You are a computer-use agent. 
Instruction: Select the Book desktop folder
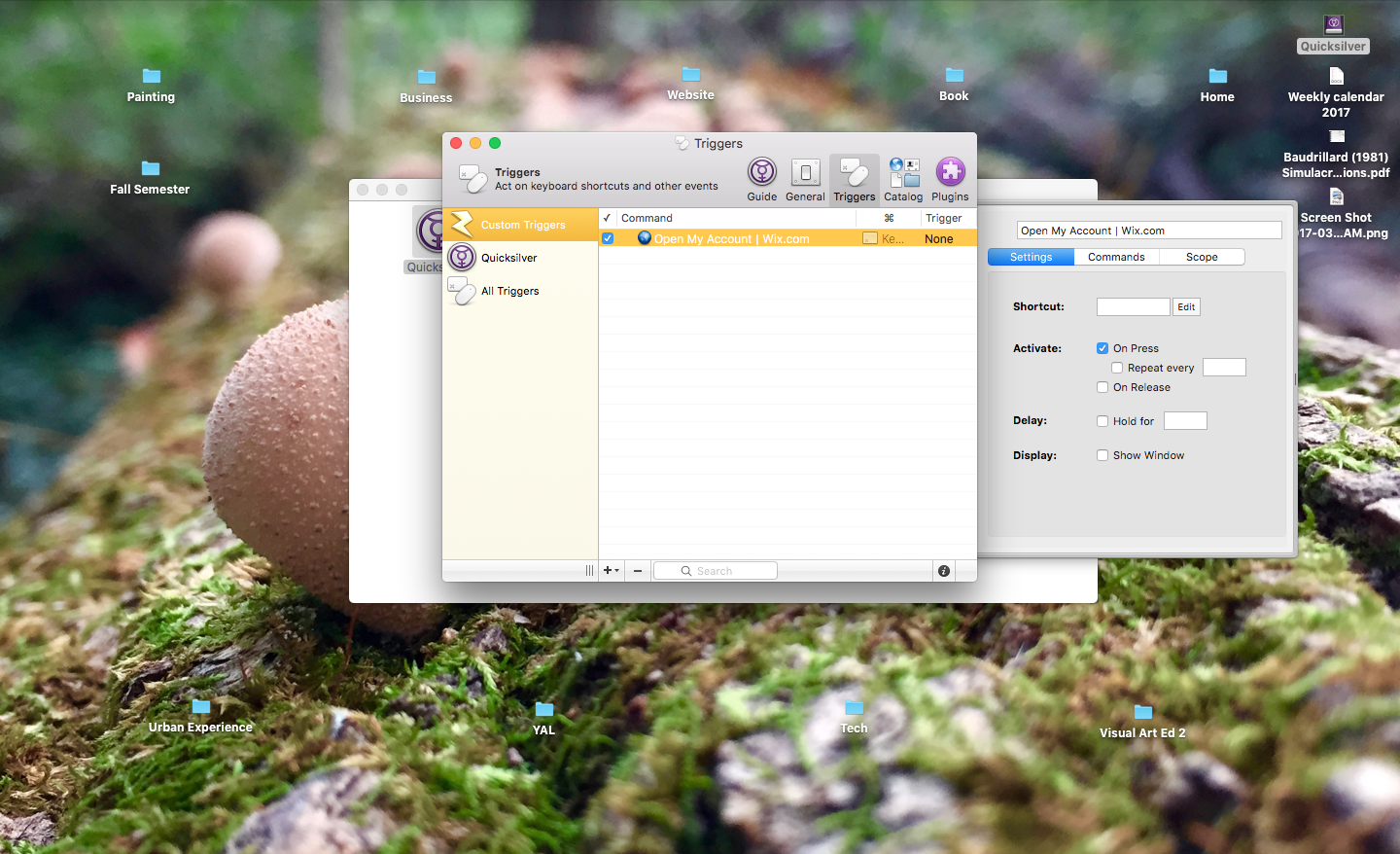click(x=954, y=85)
